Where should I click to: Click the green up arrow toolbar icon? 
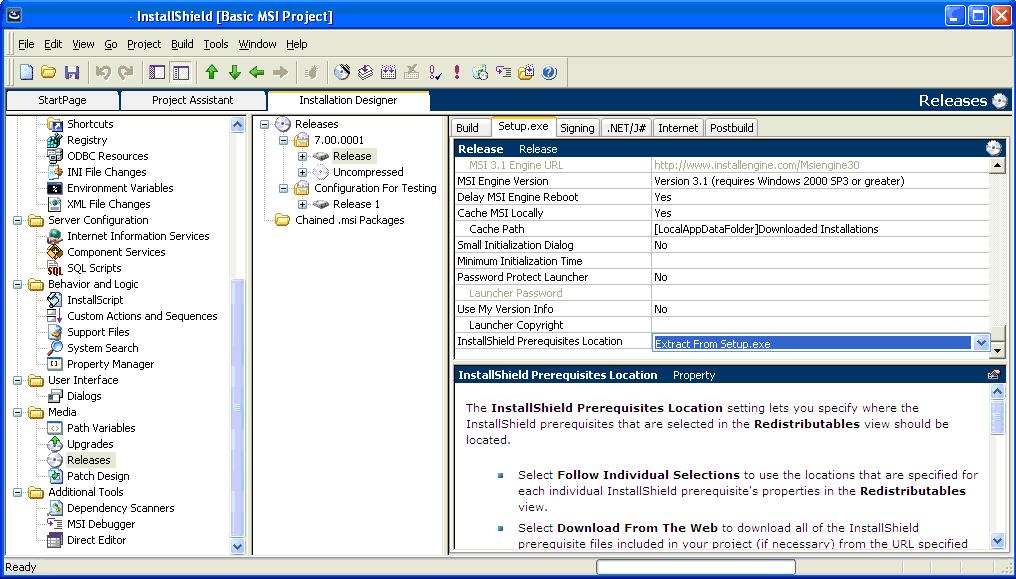coord(211,72)
